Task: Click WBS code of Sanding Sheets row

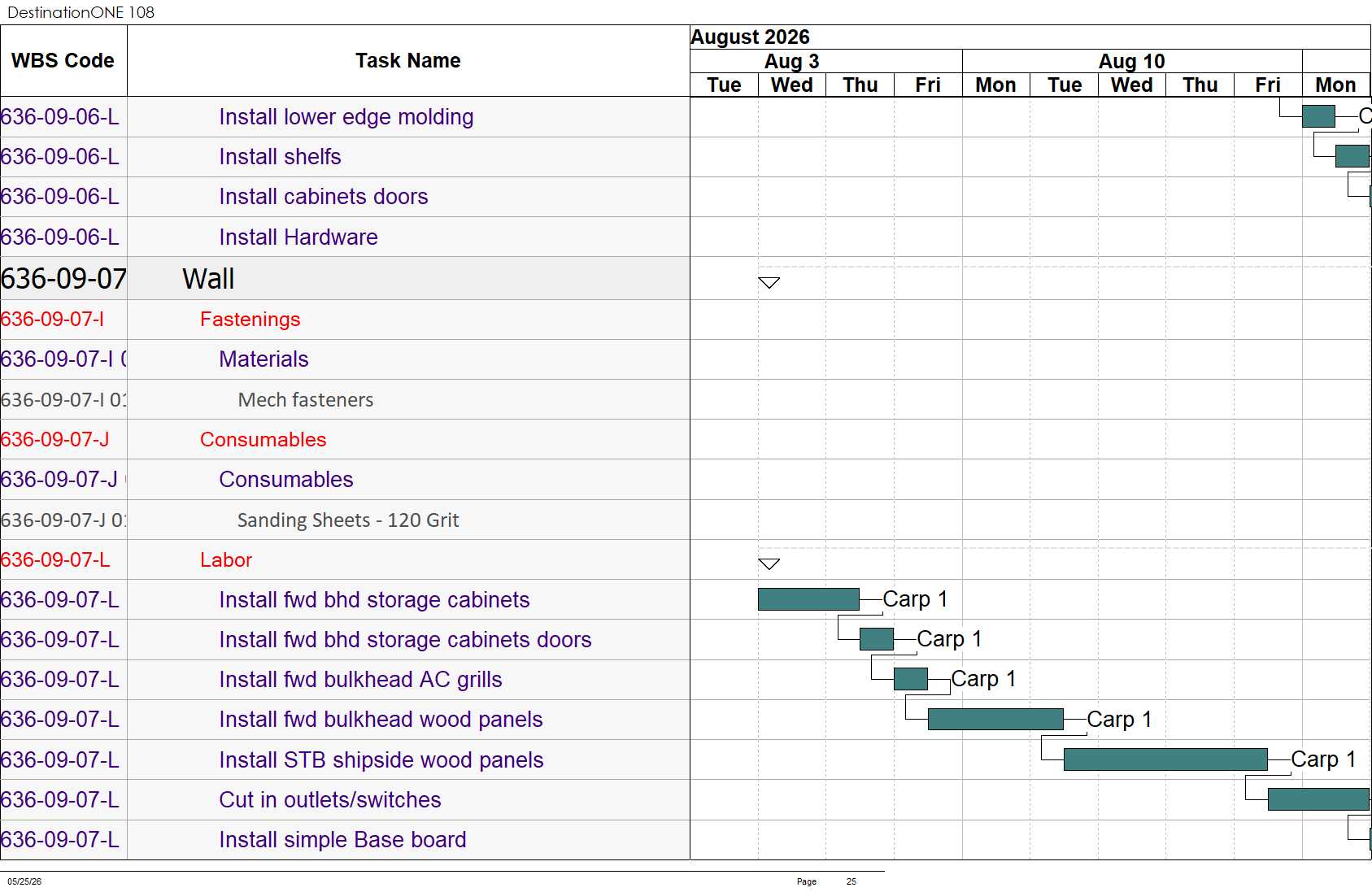Action: pyautogui.click(x=63, y=520)
